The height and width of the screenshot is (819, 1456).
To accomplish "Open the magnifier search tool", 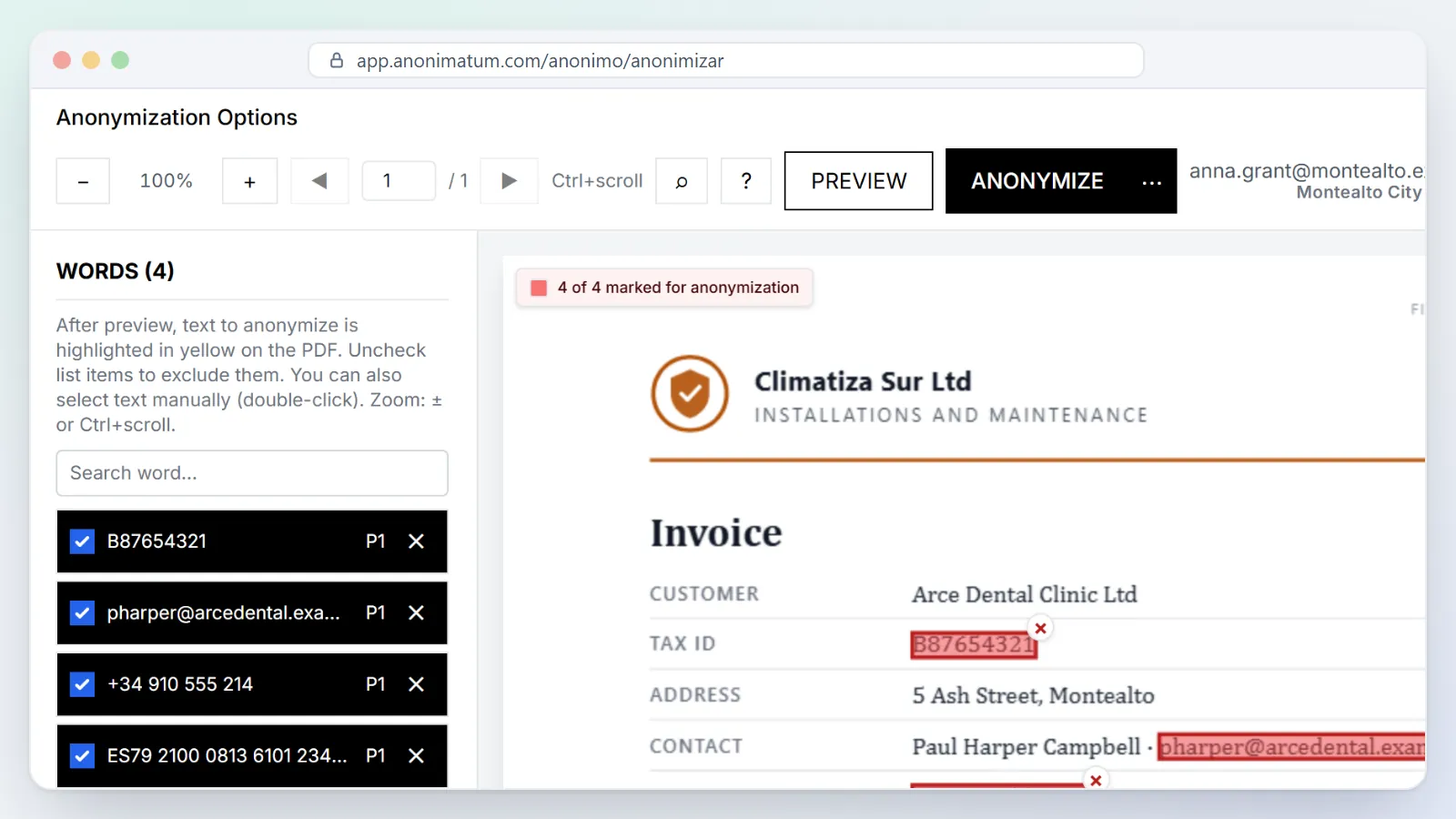I will (x=682, y=181).
